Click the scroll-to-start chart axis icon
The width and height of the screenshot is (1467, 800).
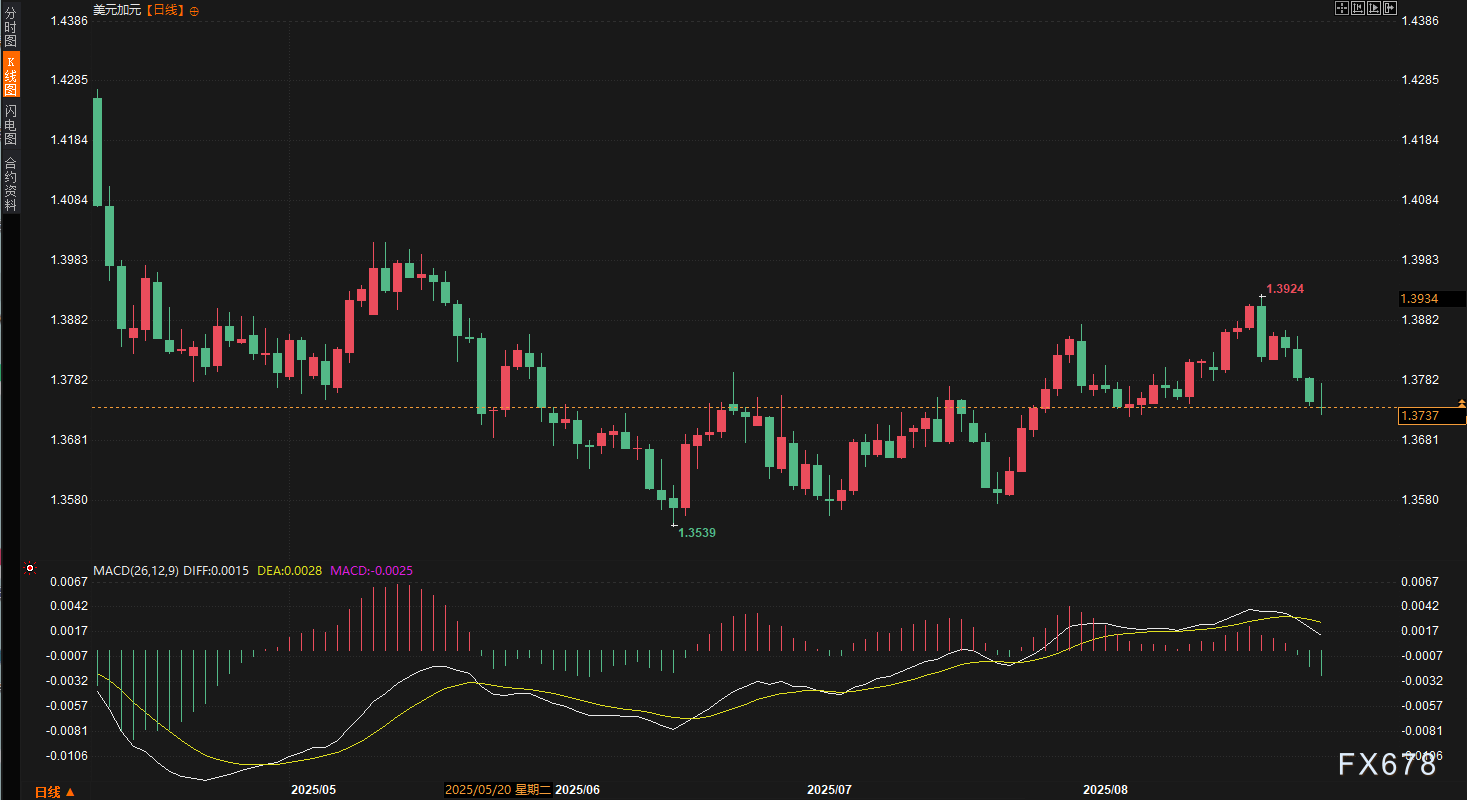(x=1358, y=8)
